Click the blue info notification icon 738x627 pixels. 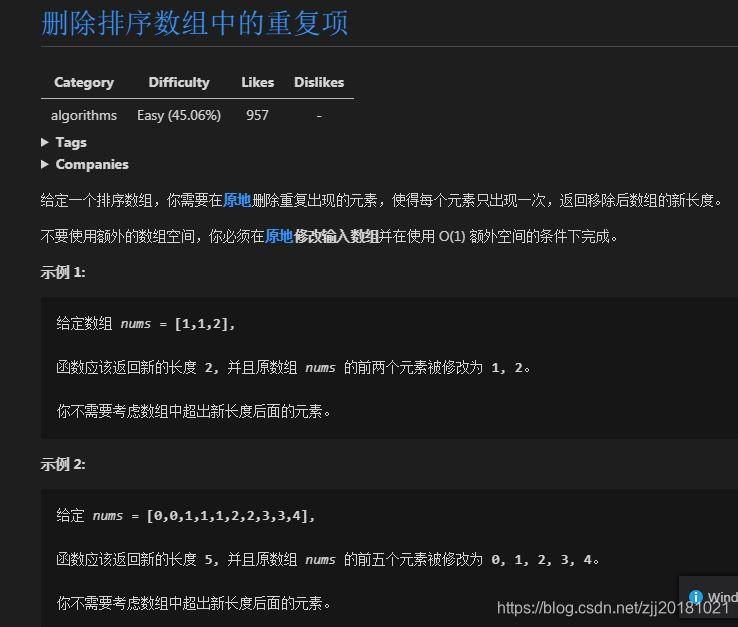[696, 596]
